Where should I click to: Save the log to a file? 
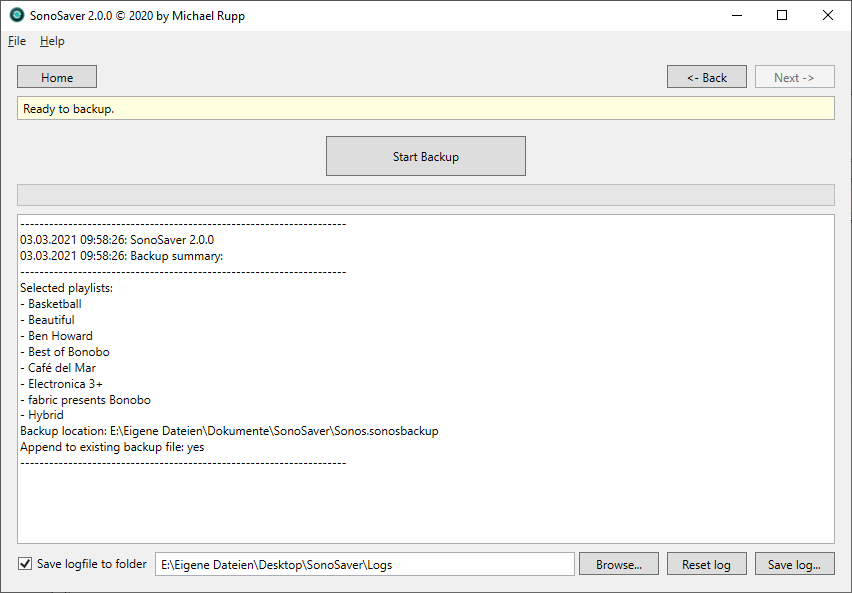coord(794,563)
